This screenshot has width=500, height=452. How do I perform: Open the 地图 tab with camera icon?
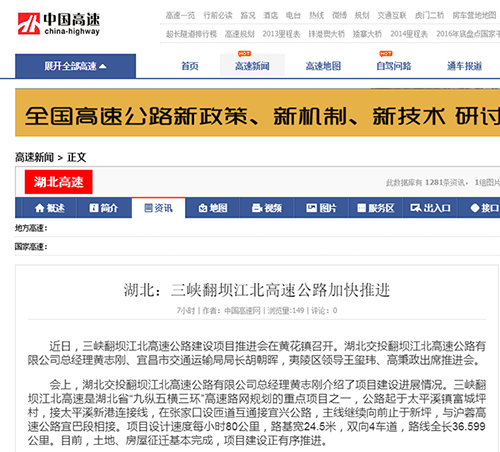tap(213, 208)
